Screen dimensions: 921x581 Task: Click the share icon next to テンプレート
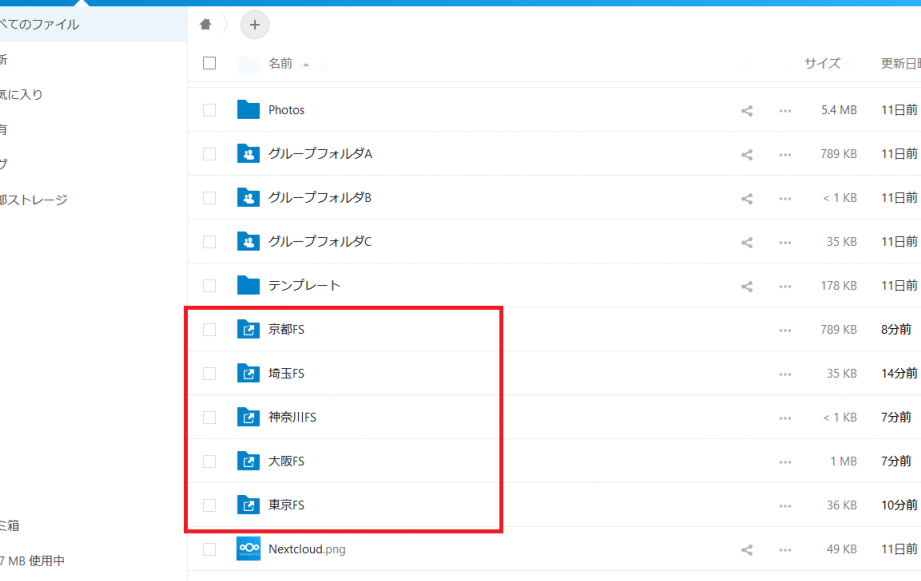[x=746, y=285]
